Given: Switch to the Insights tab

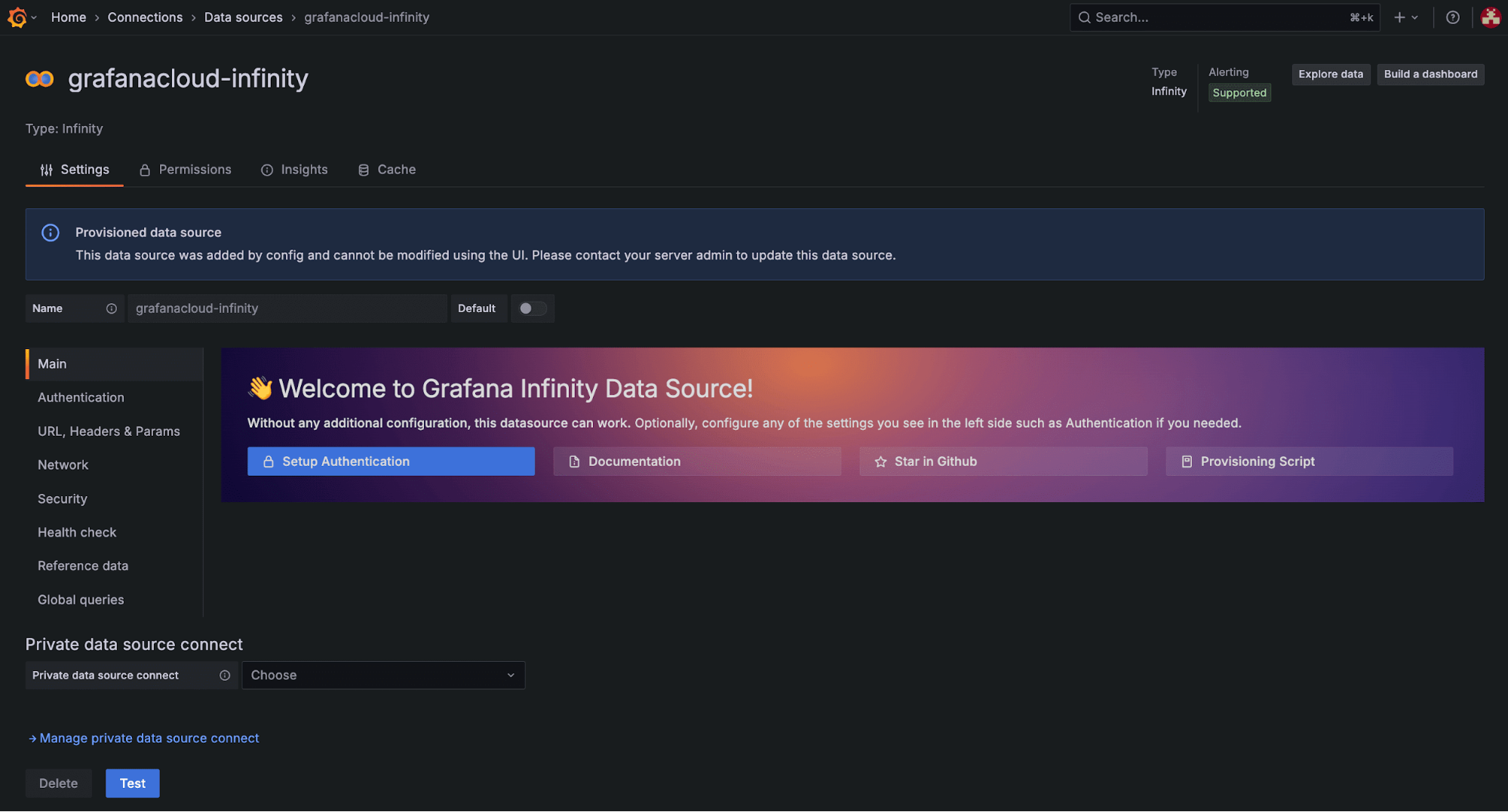Looking at the screenshot, I should (294, 170).
